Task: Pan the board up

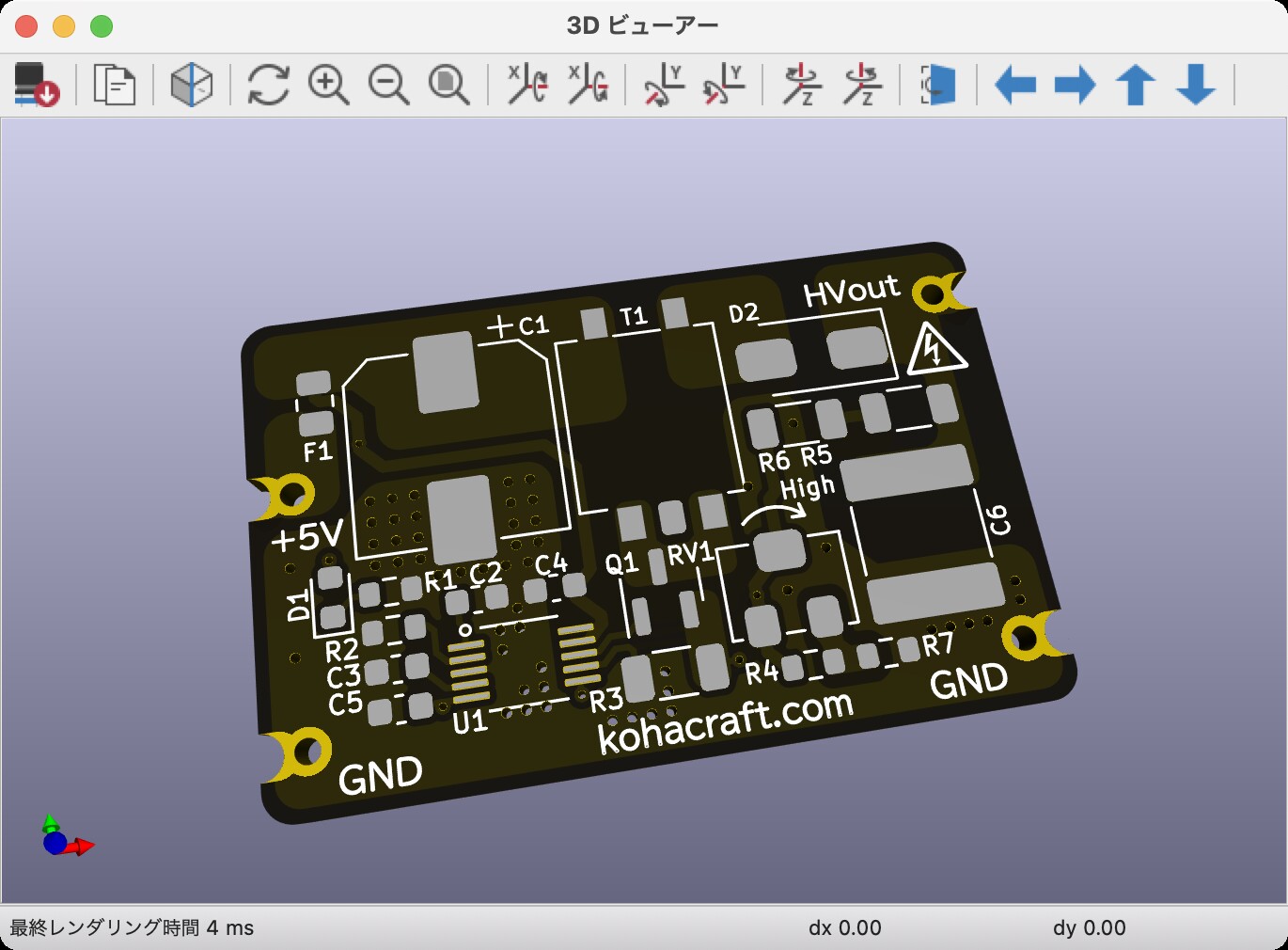Action: tap(1135, 85)
